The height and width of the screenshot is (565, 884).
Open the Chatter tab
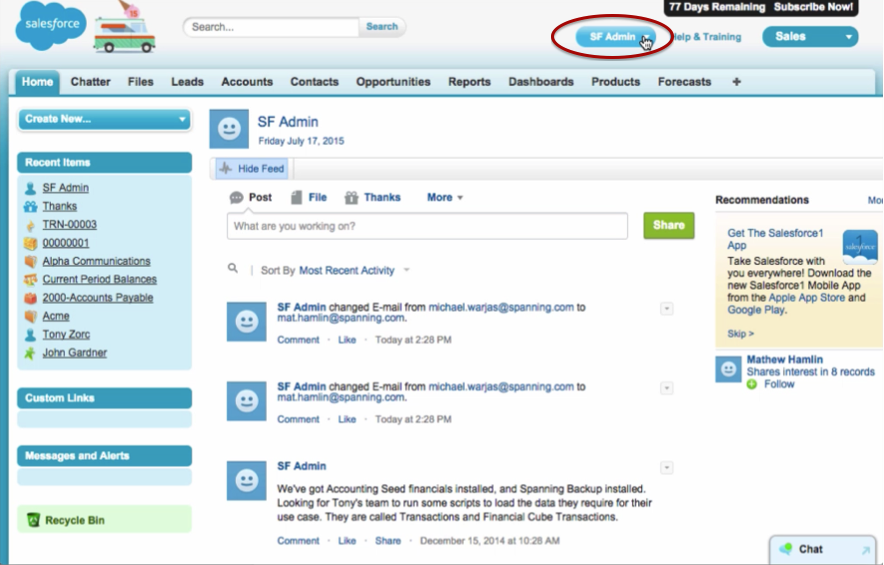pos(90,82)
